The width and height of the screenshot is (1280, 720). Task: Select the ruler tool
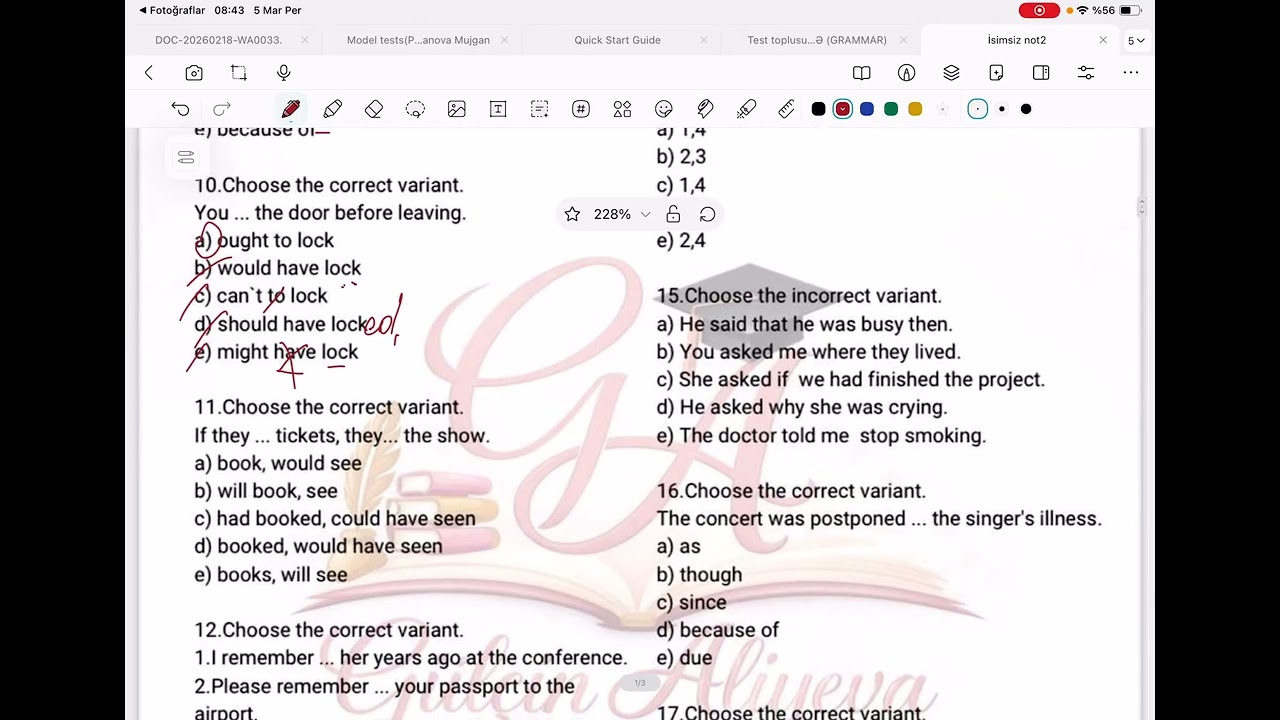(787, 109)
